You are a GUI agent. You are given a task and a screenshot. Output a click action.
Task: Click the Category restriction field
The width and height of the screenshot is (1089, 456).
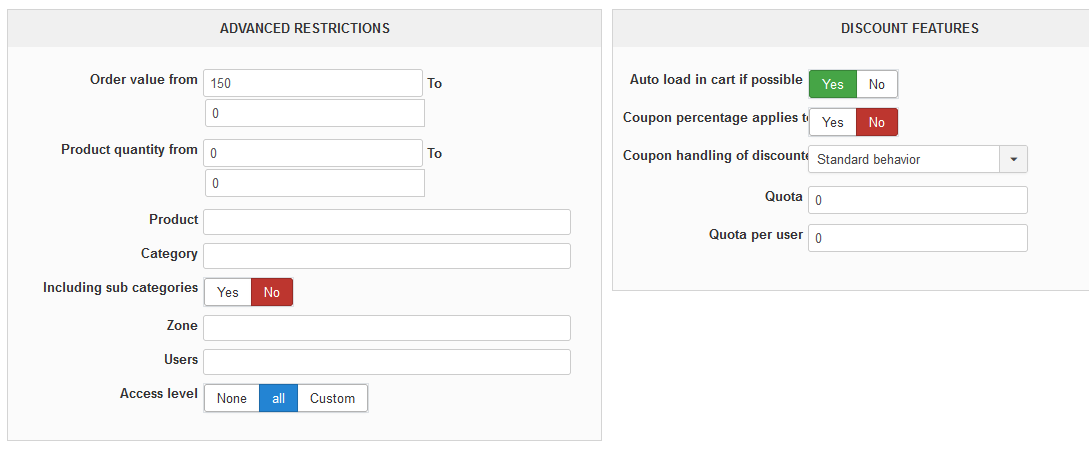tap(387, 256)
